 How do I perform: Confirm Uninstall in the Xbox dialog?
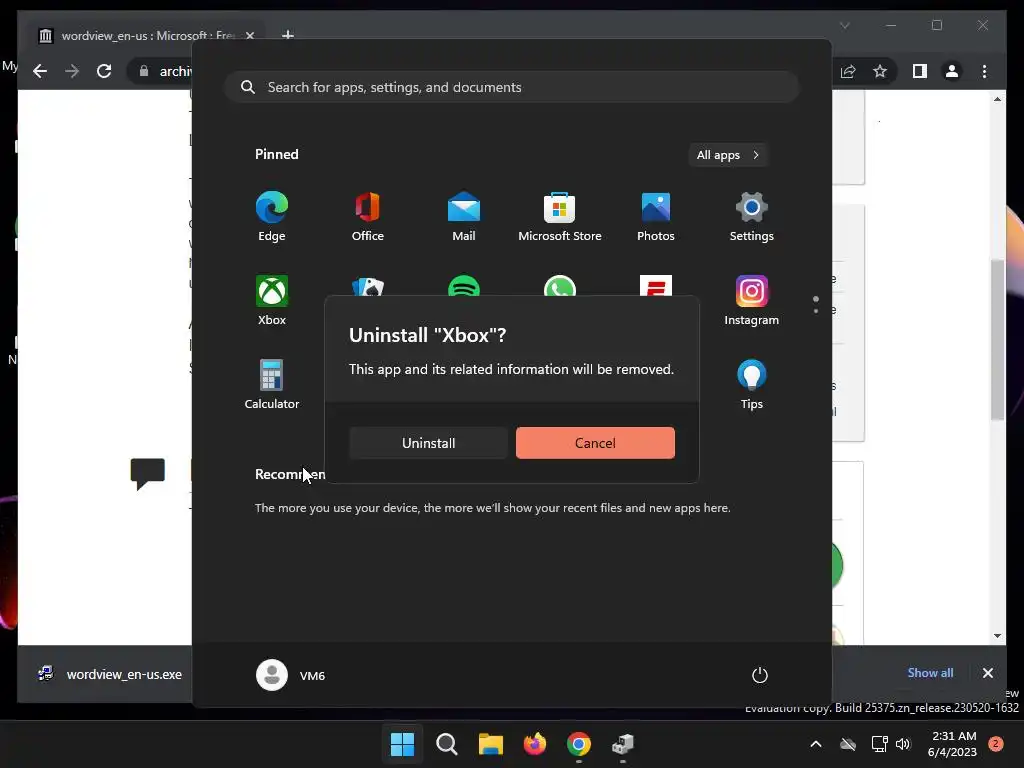428,443
